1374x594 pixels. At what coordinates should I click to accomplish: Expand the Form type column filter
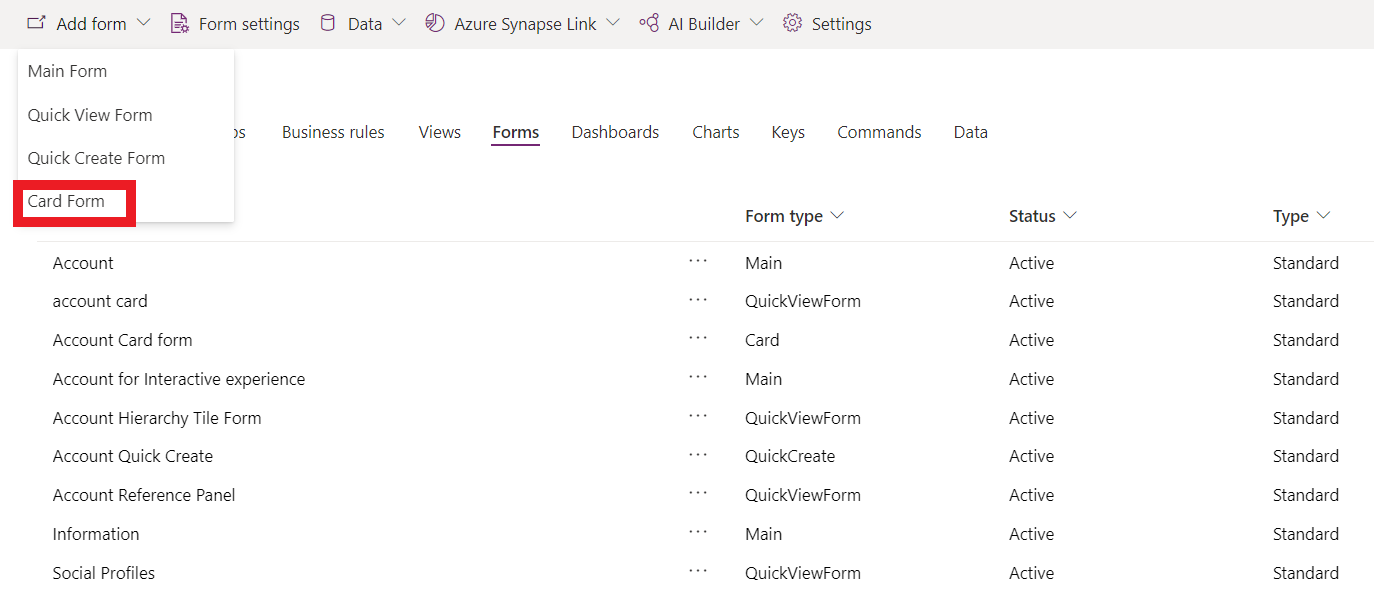pos(838,216)
